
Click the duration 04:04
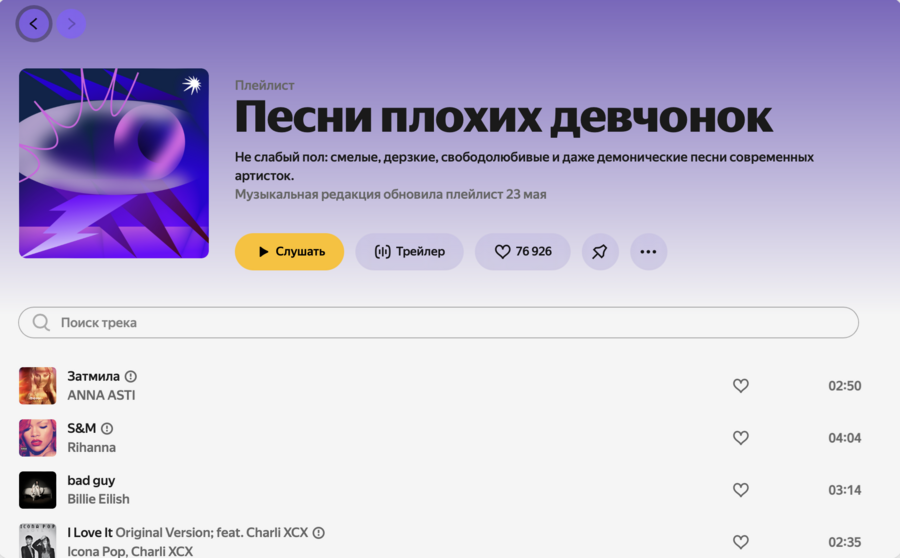[844, 438]
